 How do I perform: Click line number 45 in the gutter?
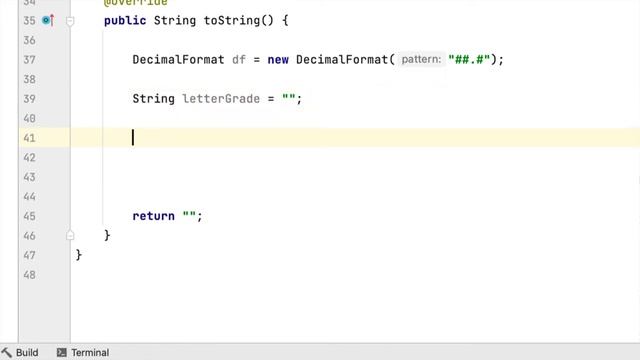(29, 216)
